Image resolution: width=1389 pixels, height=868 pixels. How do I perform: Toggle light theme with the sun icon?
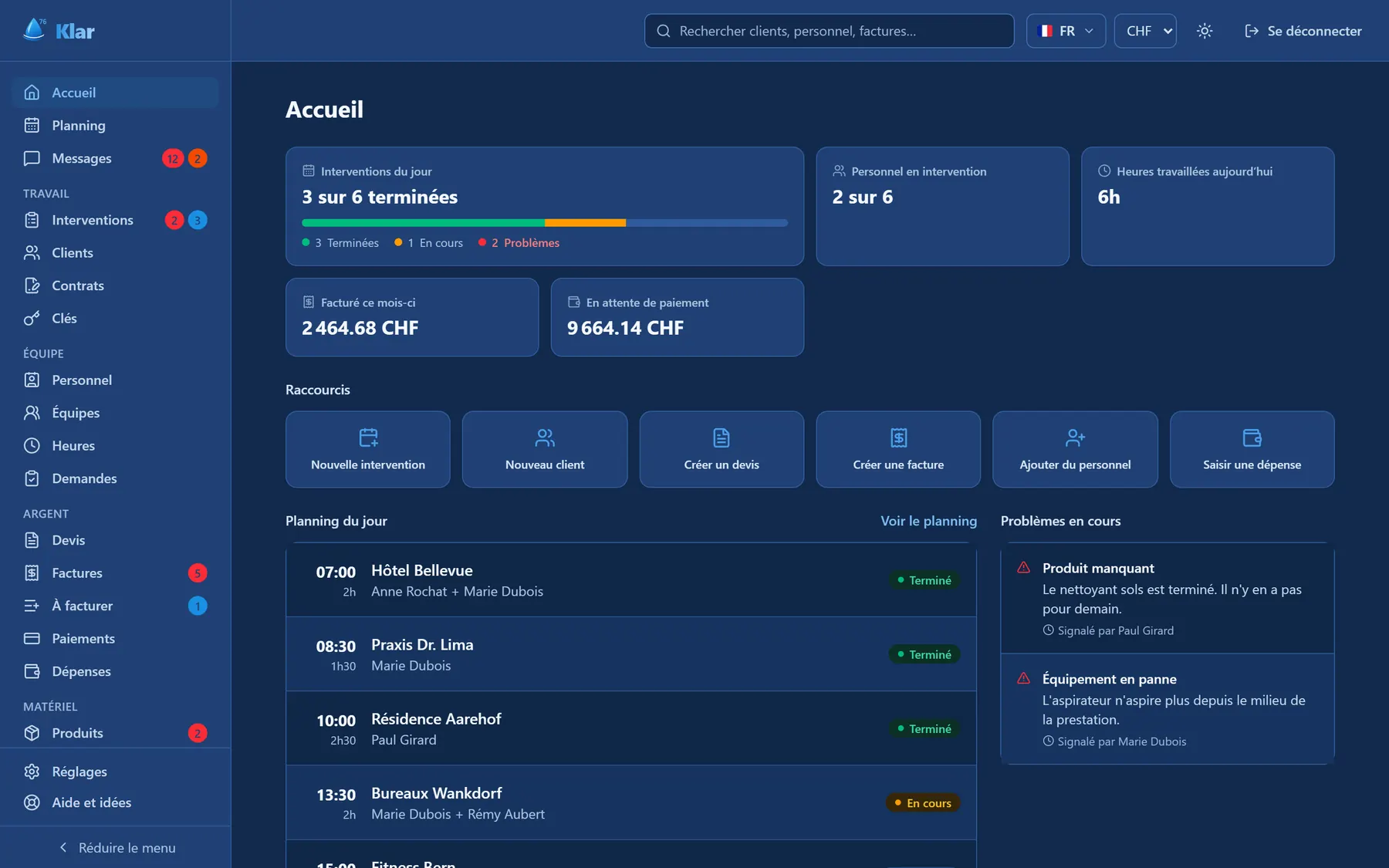[1205, 31]
